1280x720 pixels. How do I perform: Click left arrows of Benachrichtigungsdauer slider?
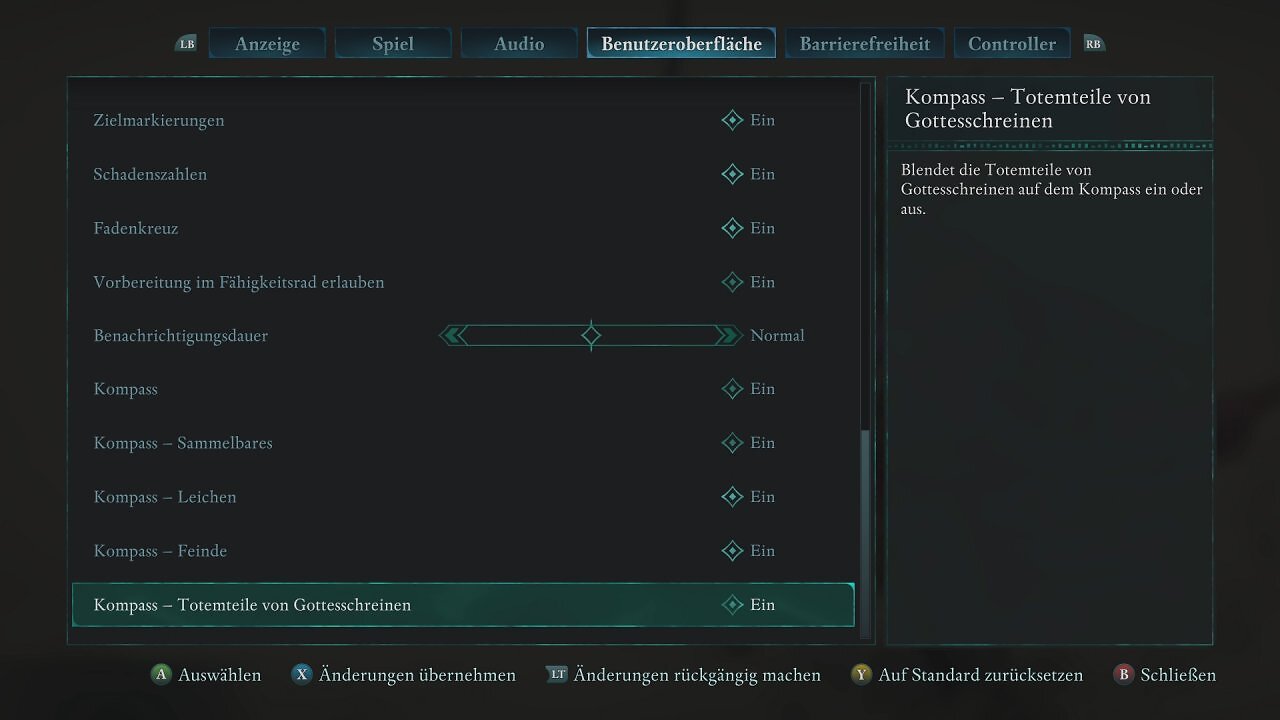[454, 336]
